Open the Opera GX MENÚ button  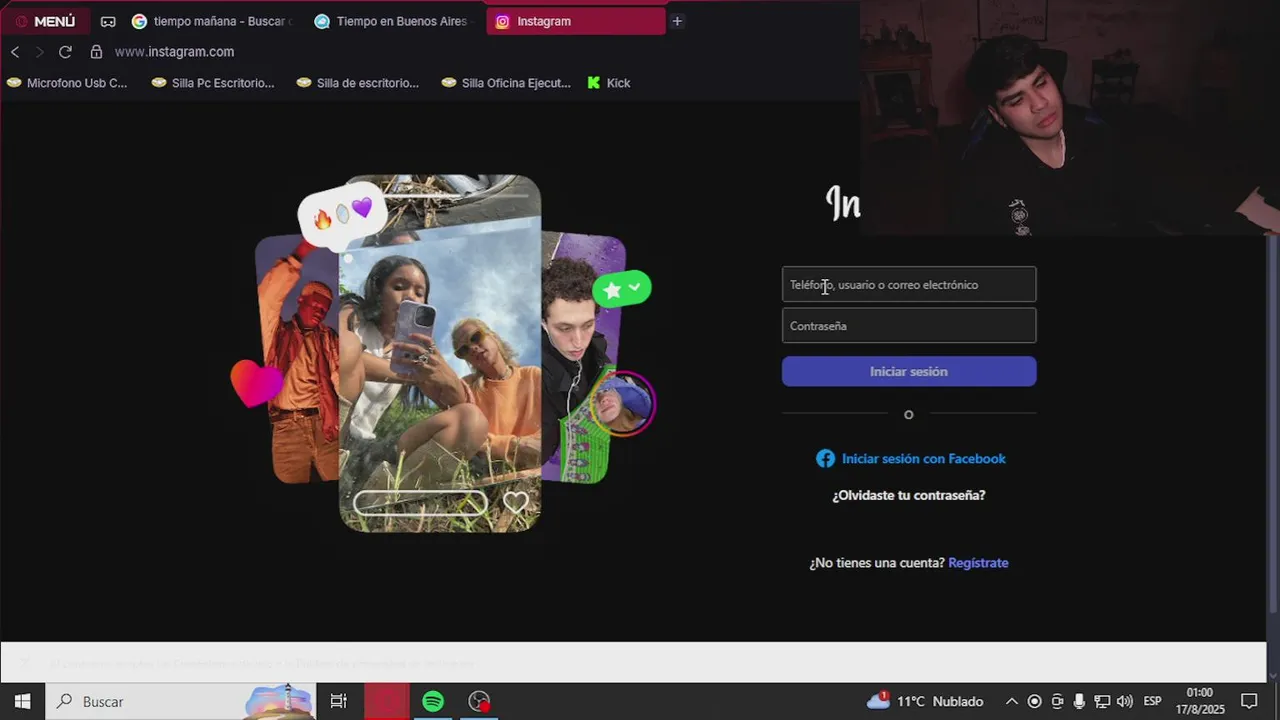45,21
